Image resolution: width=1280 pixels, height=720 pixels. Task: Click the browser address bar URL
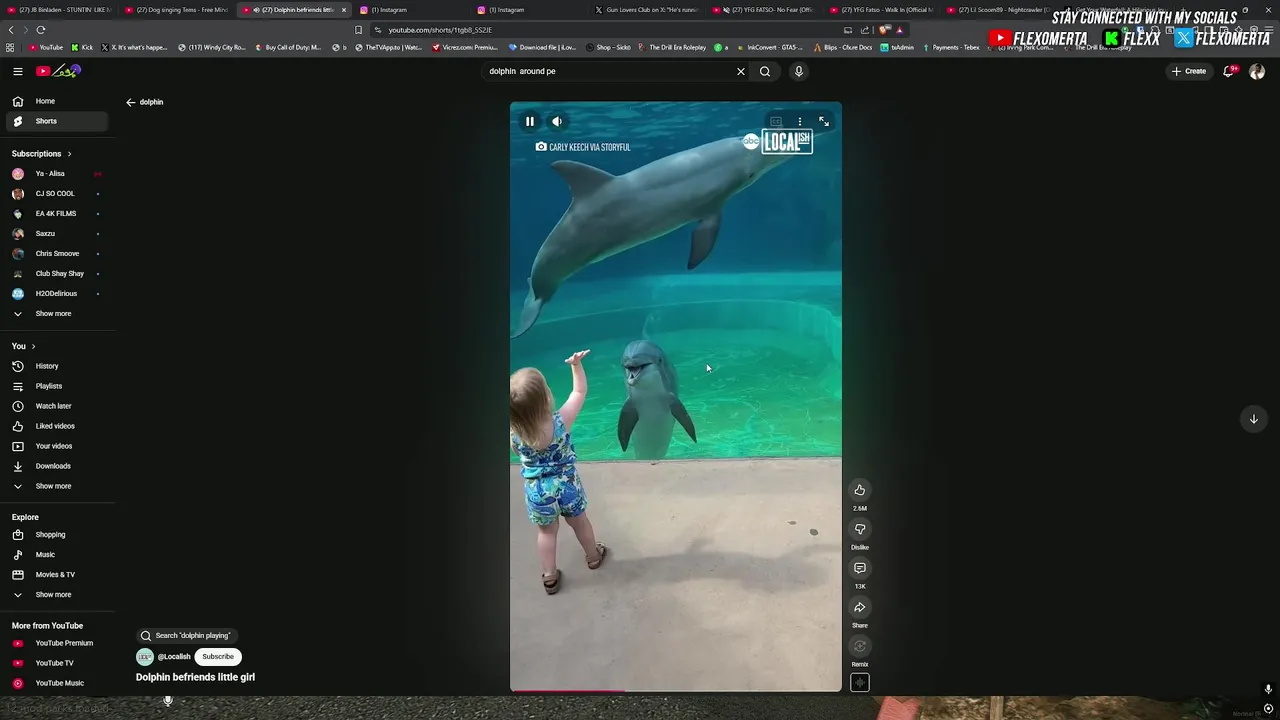pyautogui.click(x=440, y=30)
